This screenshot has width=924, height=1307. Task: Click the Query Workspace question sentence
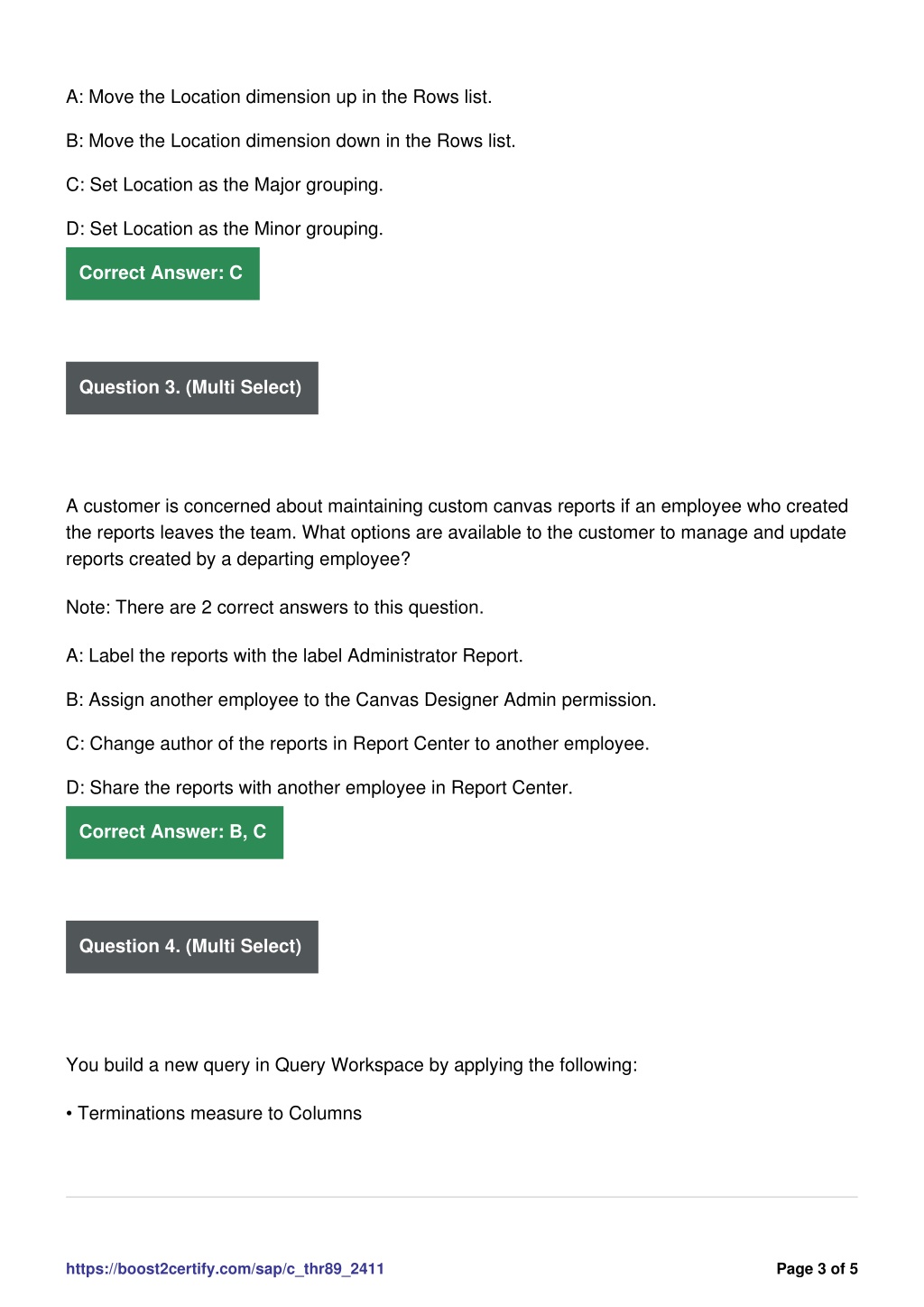351,1065
